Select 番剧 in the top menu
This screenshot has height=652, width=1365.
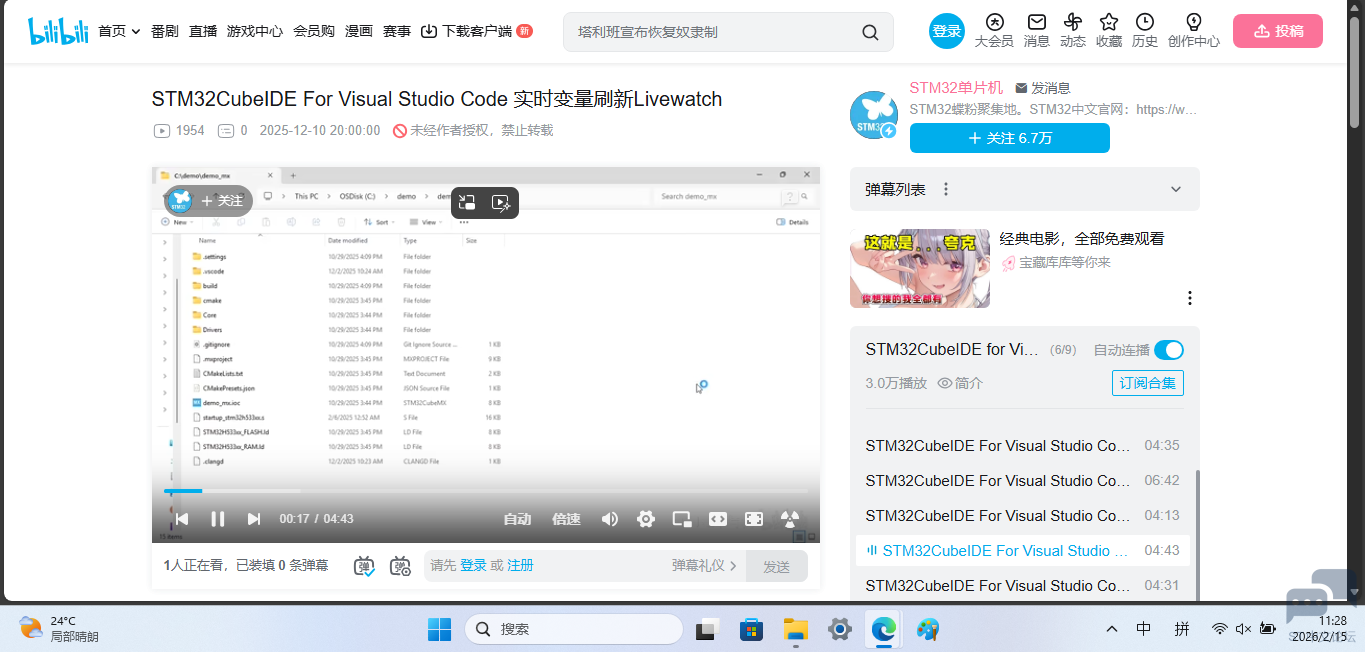[163, 30]
